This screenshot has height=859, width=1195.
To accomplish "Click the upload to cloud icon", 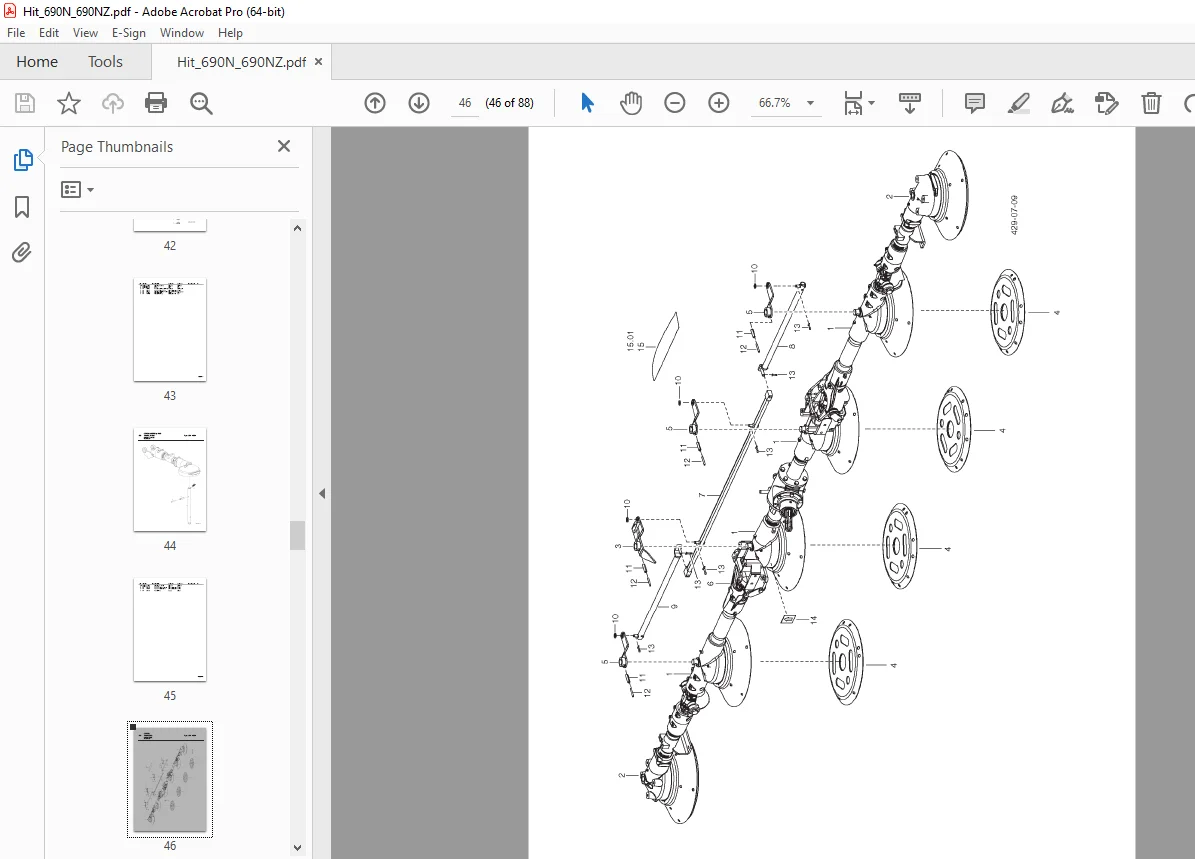I will [x=113, y=103].
